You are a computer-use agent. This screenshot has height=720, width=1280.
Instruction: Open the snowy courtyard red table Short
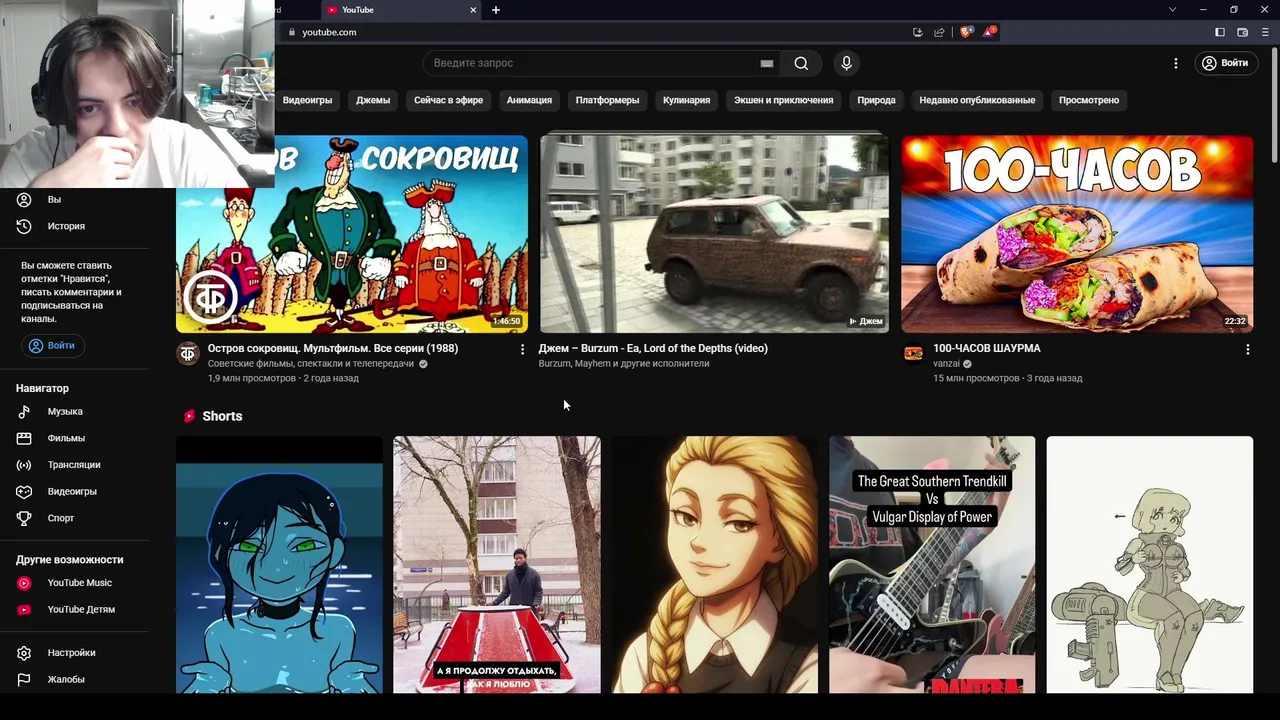497,565
